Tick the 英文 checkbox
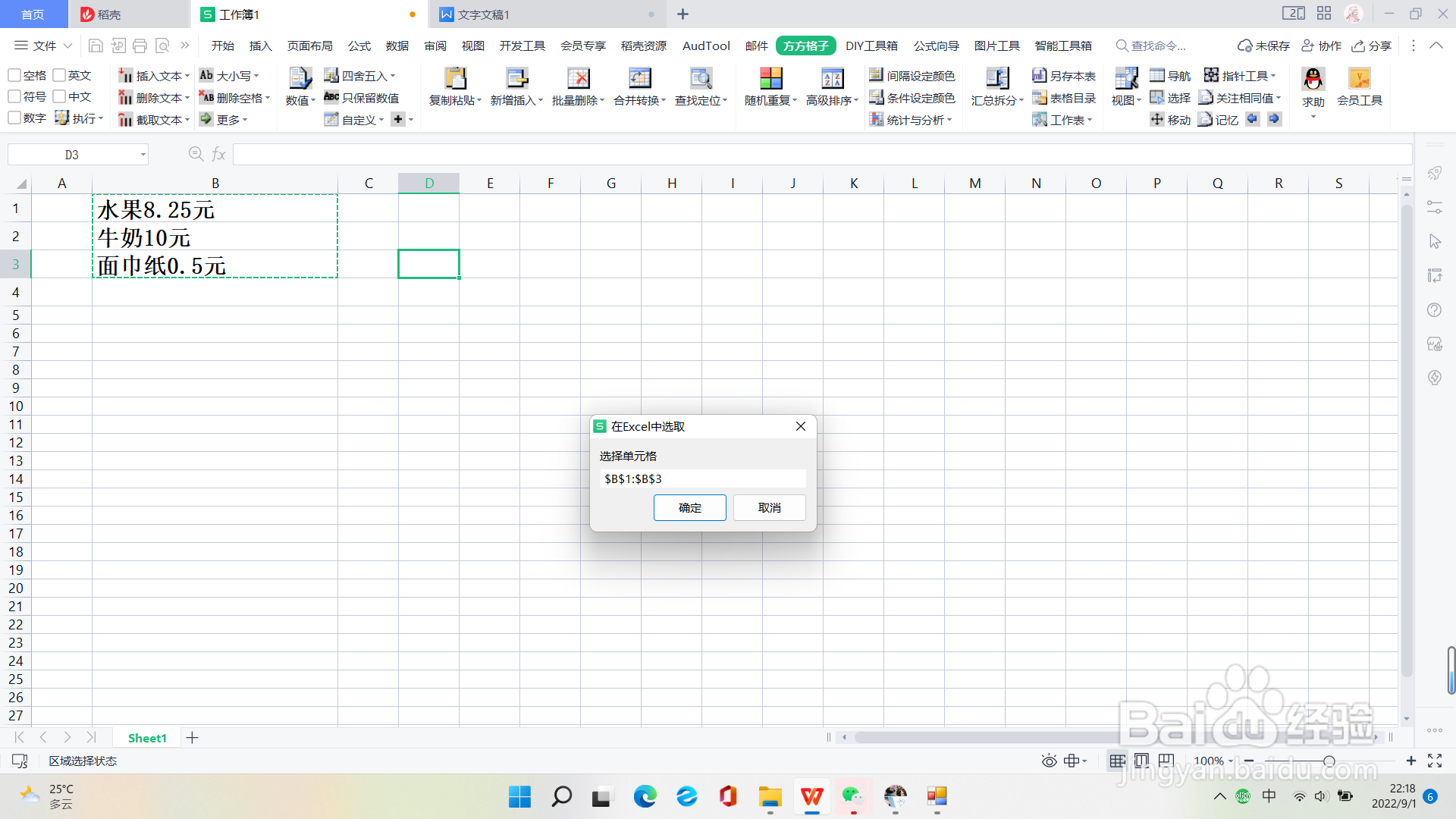Screen dimensions: 1456x819 [59, 75]
